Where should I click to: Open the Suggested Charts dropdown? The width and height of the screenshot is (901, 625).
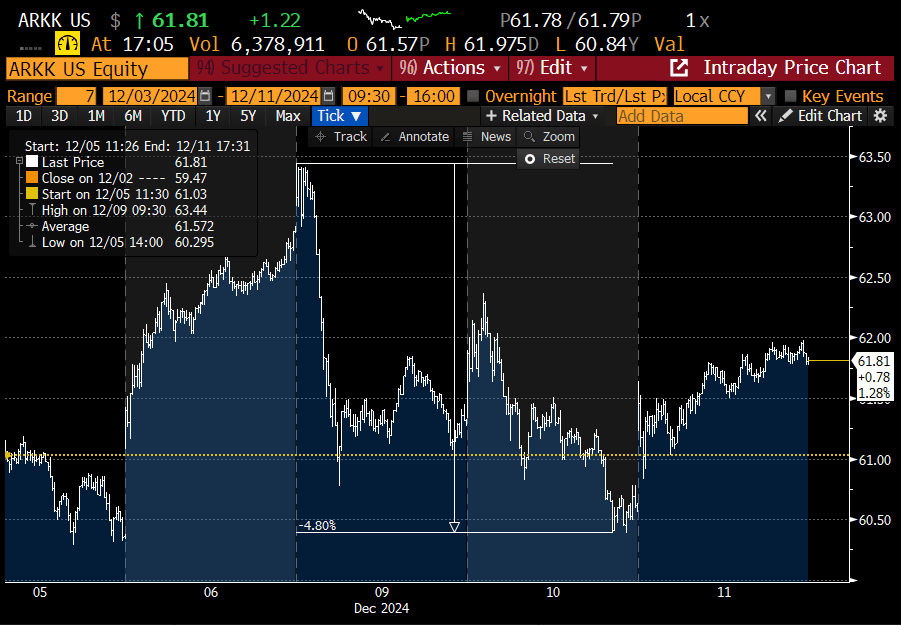tap(290, 68)
